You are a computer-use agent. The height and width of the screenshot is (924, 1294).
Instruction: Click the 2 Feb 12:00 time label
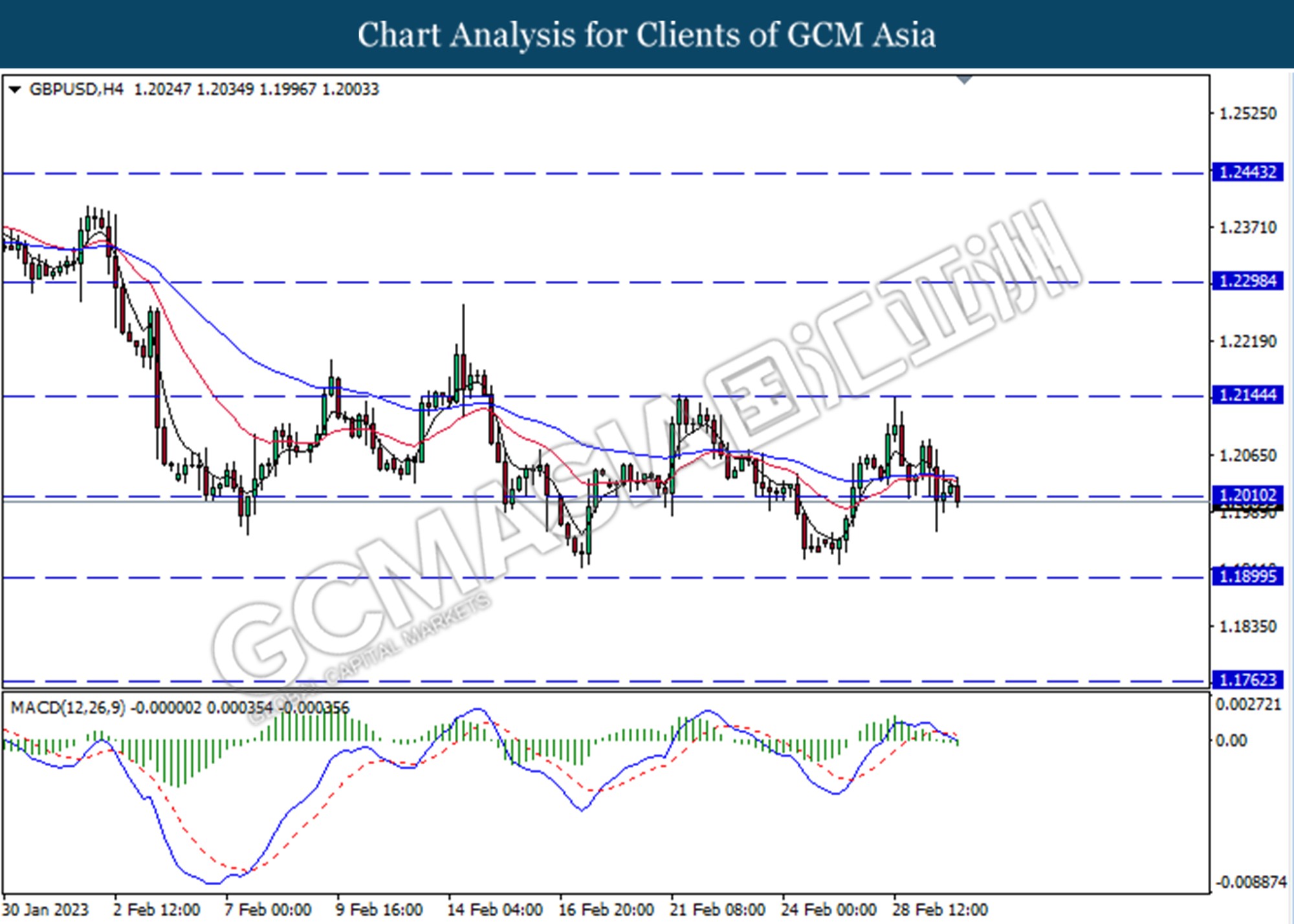(157, 910)
